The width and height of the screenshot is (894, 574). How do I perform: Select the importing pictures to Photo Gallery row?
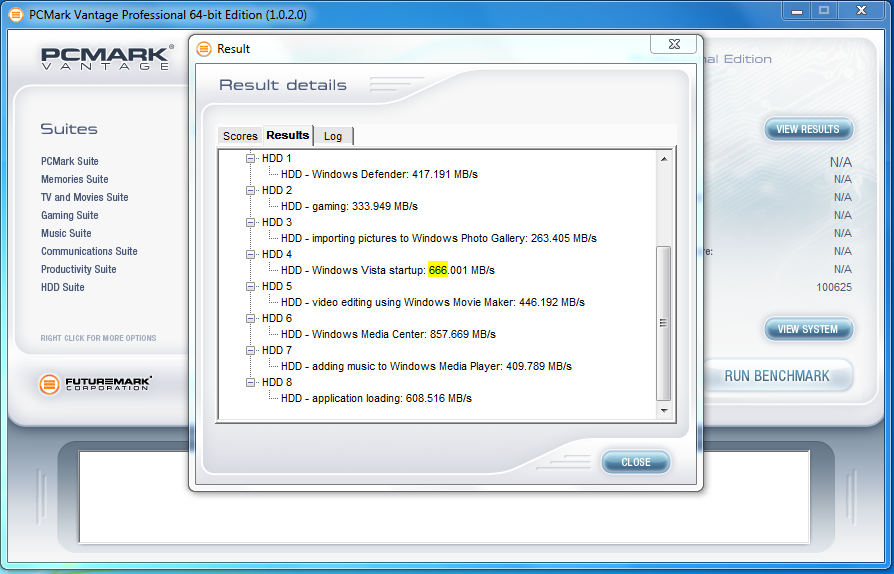[438, 238]
